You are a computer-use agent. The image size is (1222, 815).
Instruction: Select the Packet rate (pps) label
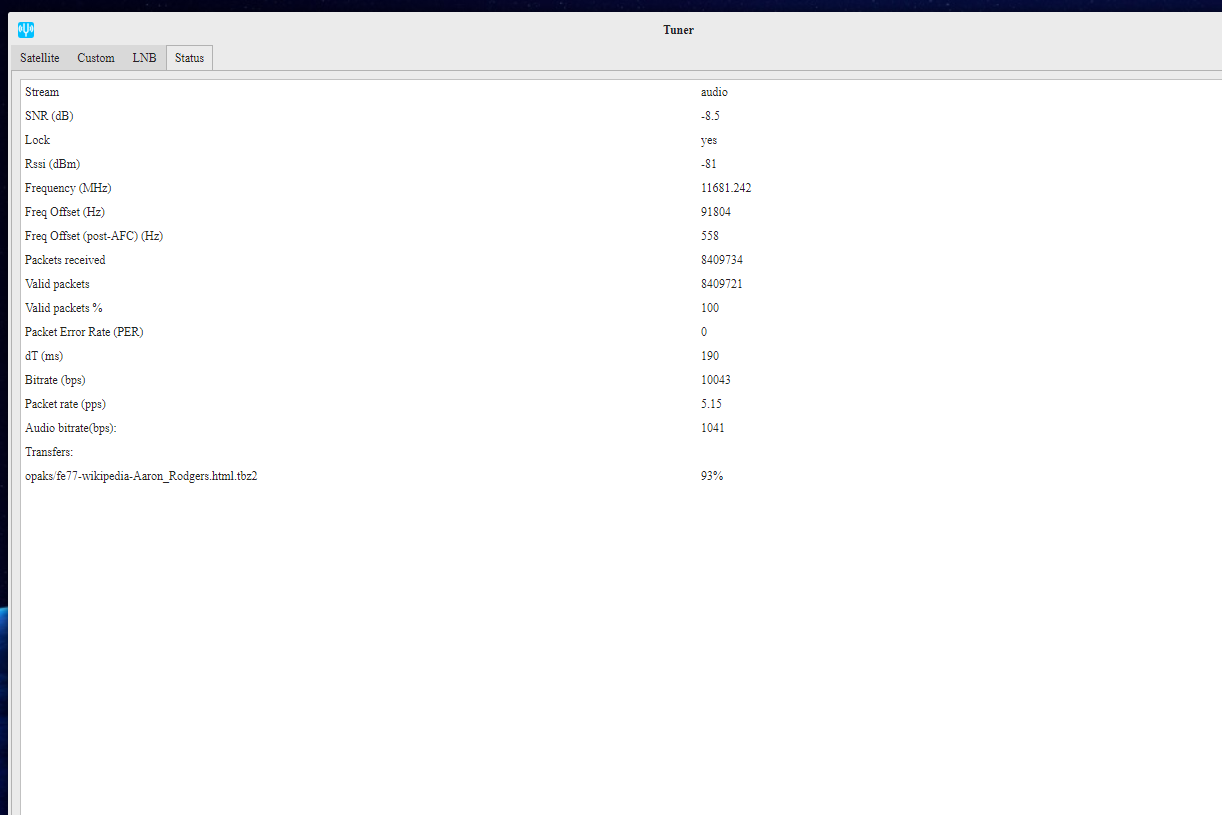[65, 404]
